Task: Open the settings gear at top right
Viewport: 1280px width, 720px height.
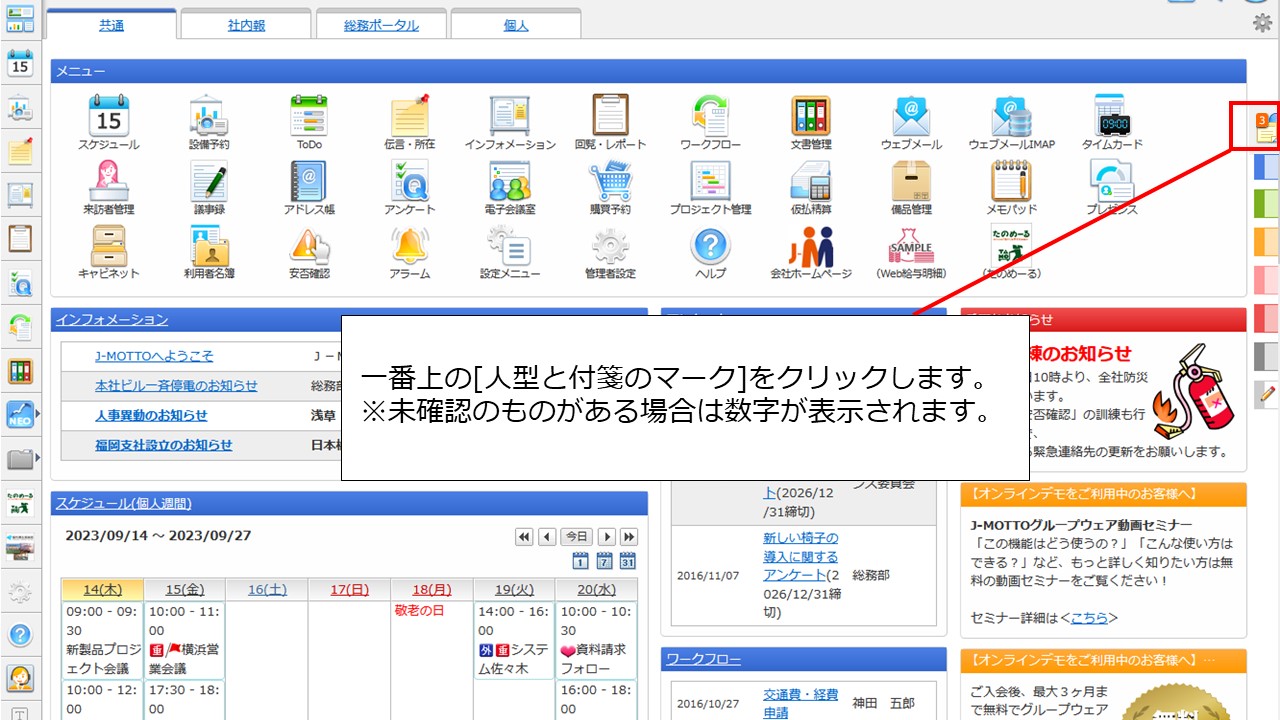Action: [x=1262, y=24]
